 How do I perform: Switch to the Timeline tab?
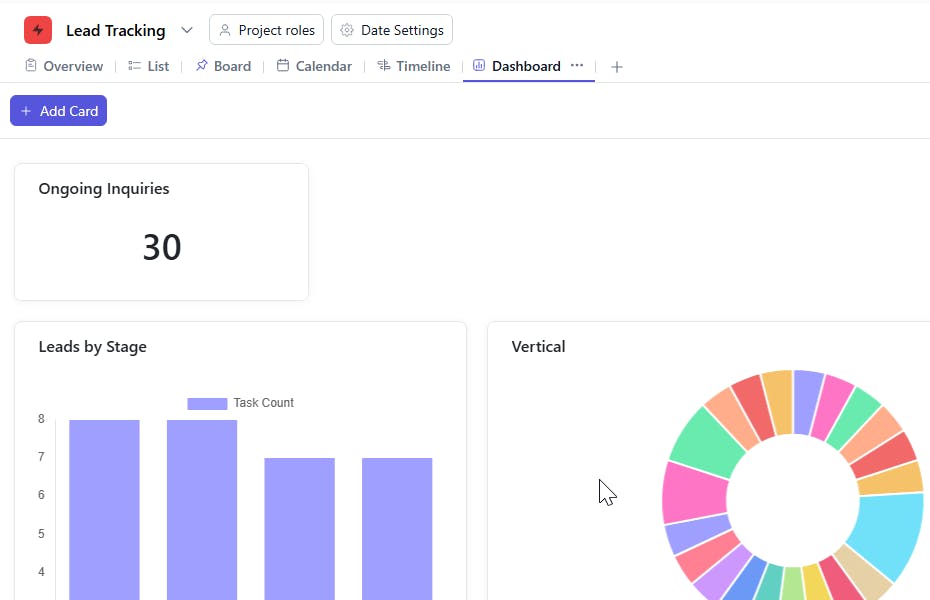pyautogui.click(x=414, y=66)
